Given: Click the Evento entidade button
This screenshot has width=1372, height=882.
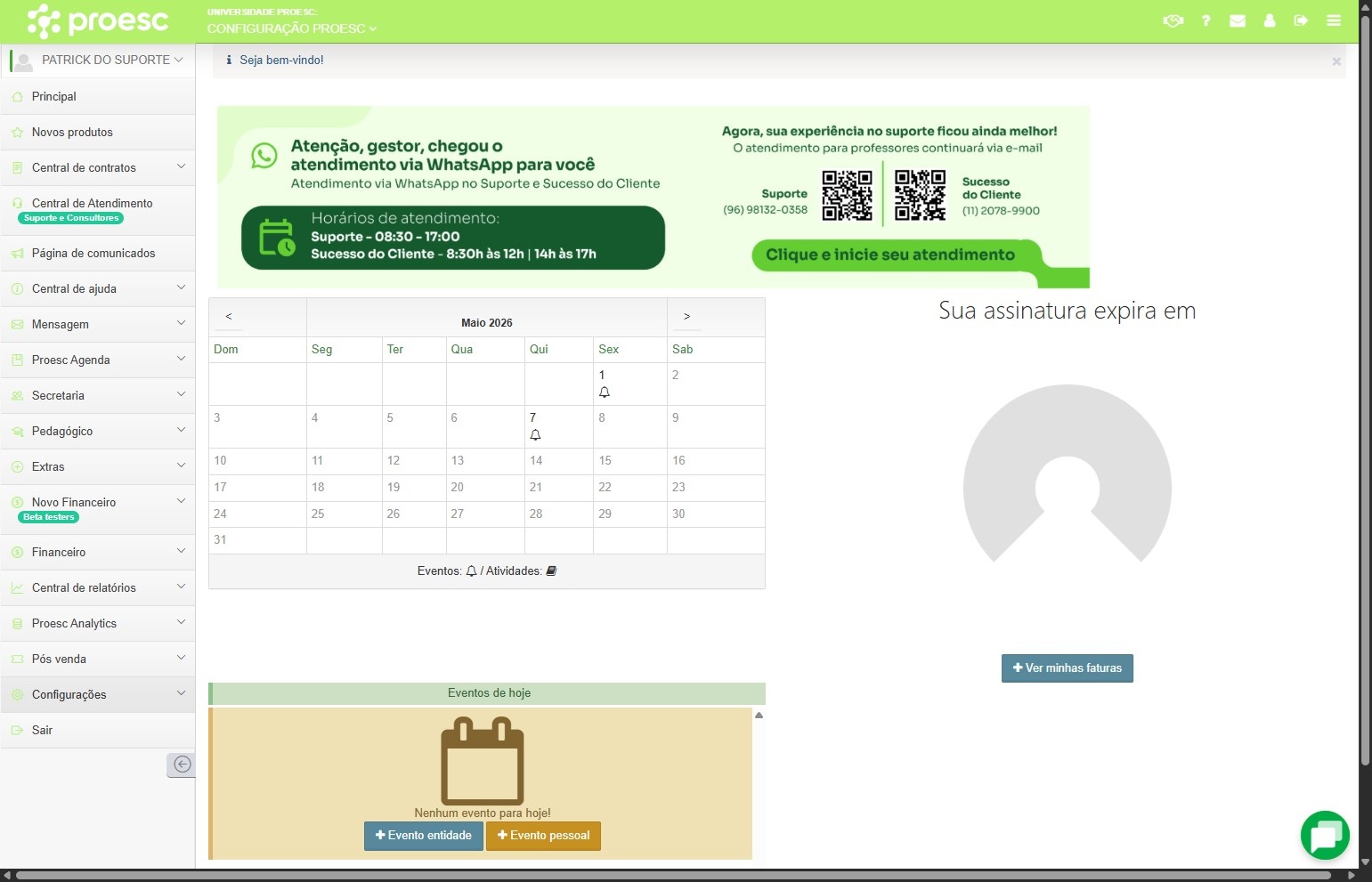Looking at the screenshot, I should coord(424,836).
